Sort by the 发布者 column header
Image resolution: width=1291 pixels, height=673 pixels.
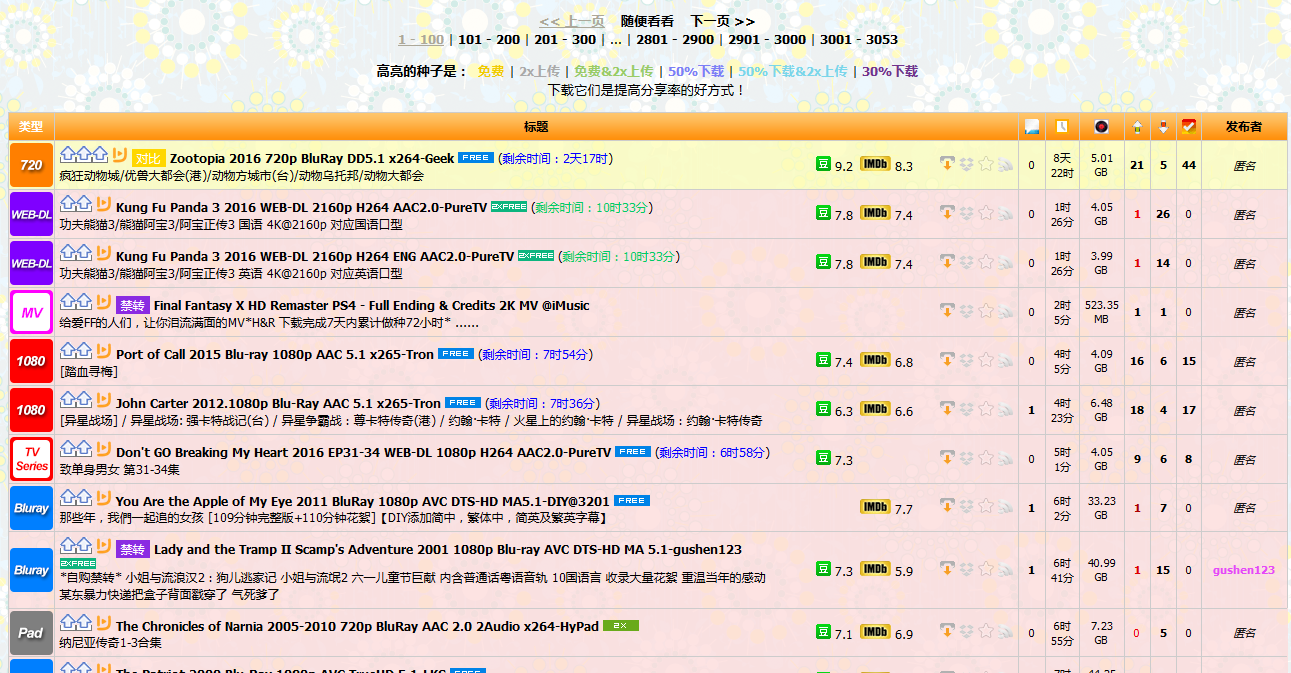[x=1244, y=127]
